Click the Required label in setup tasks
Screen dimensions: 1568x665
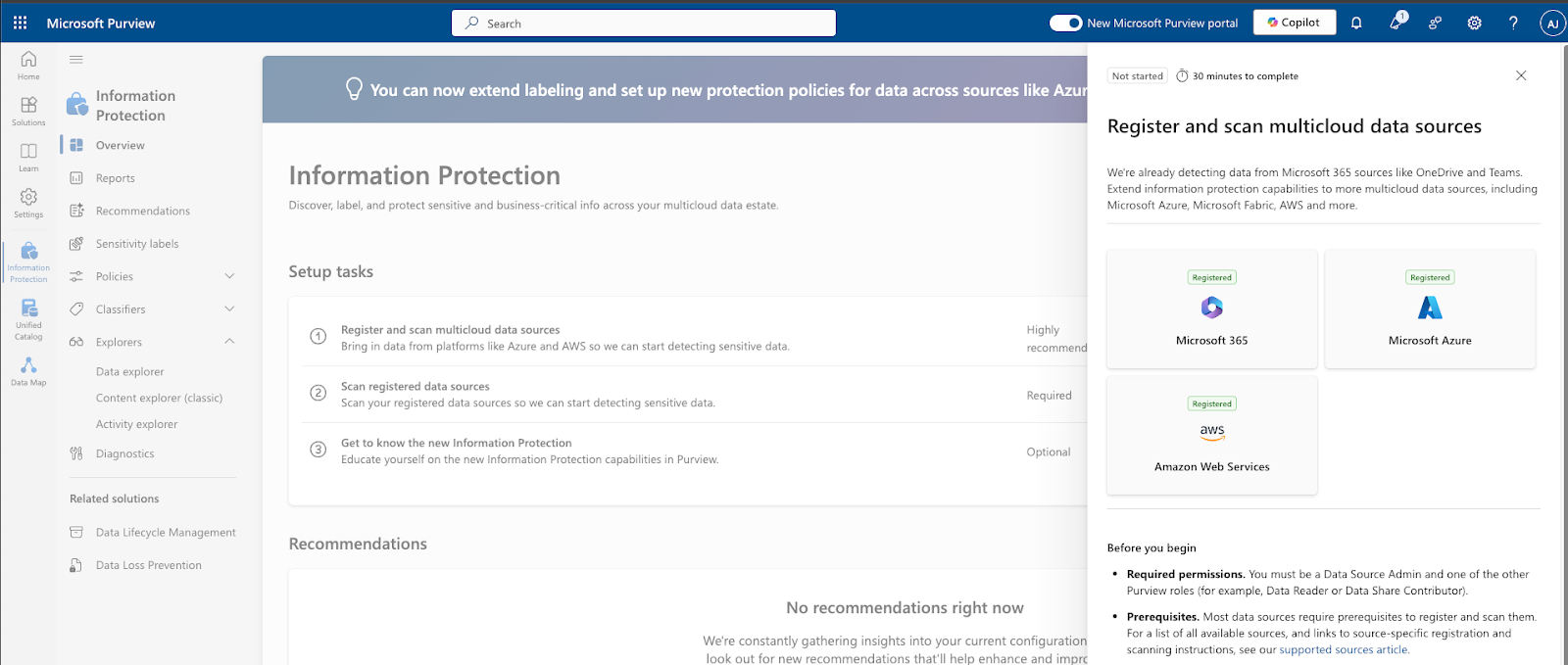pyautogui.click(x=1050, y=396)
